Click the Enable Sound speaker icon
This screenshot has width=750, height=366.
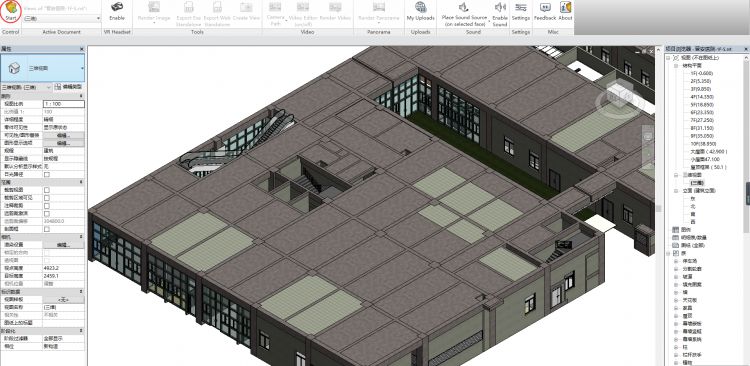(500, 7)
